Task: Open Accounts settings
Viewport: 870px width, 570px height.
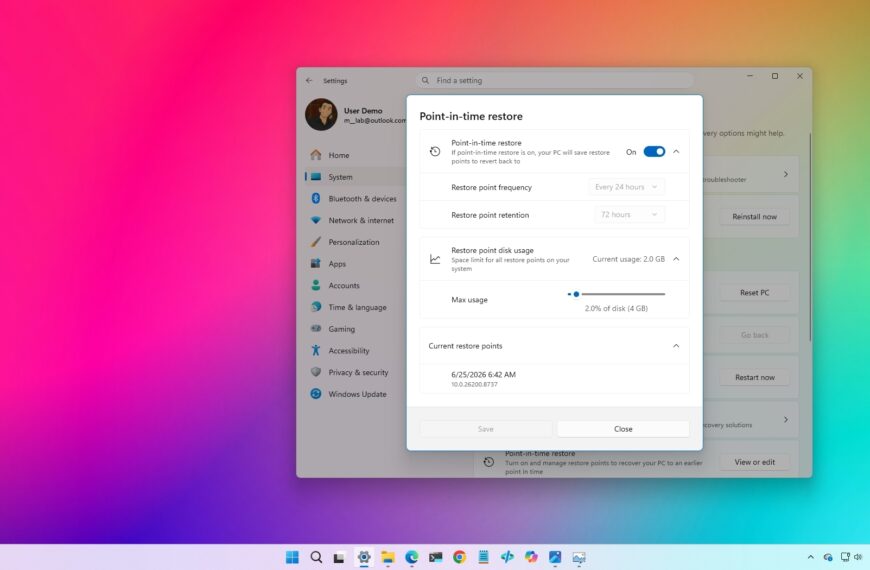Action: (x=355, y=285)
